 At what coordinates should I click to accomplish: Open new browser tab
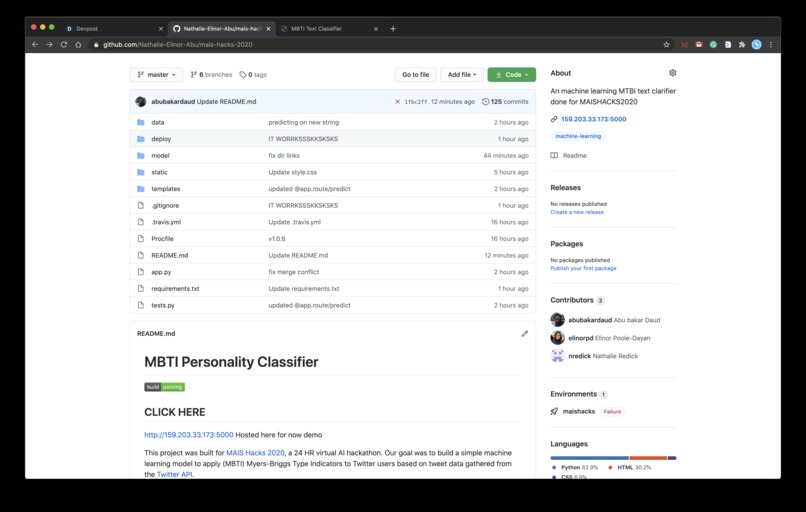point(393,29)
